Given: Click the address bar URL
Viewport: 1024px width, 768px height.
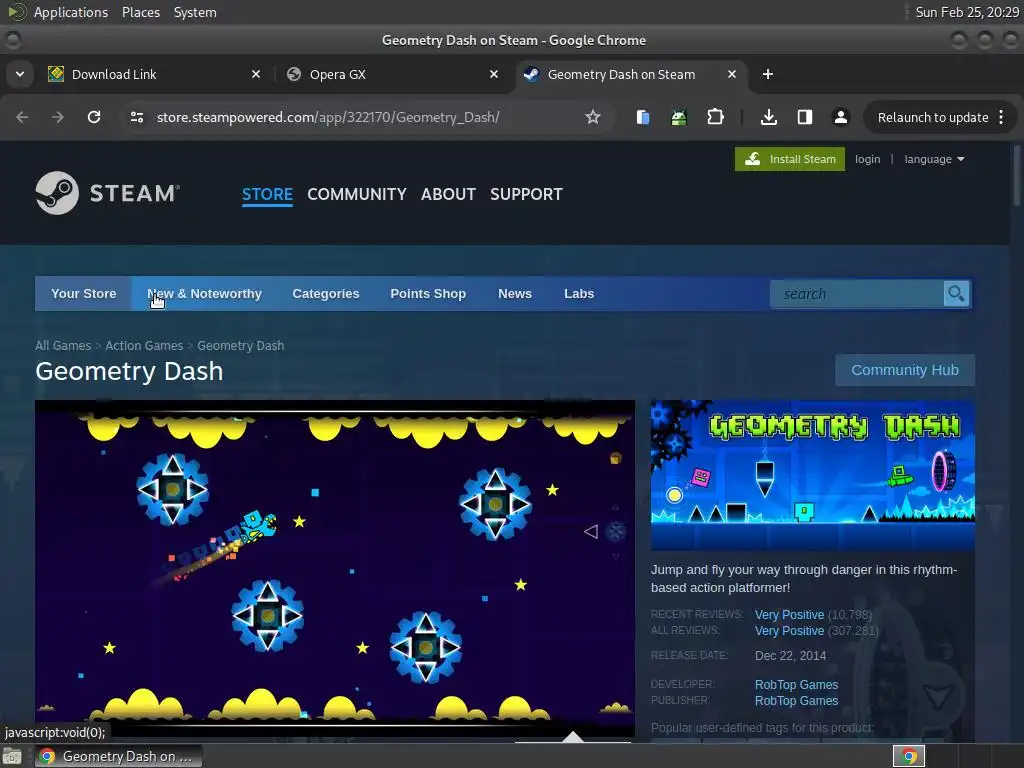Looking at the screenshot, I should coord(328,117).
